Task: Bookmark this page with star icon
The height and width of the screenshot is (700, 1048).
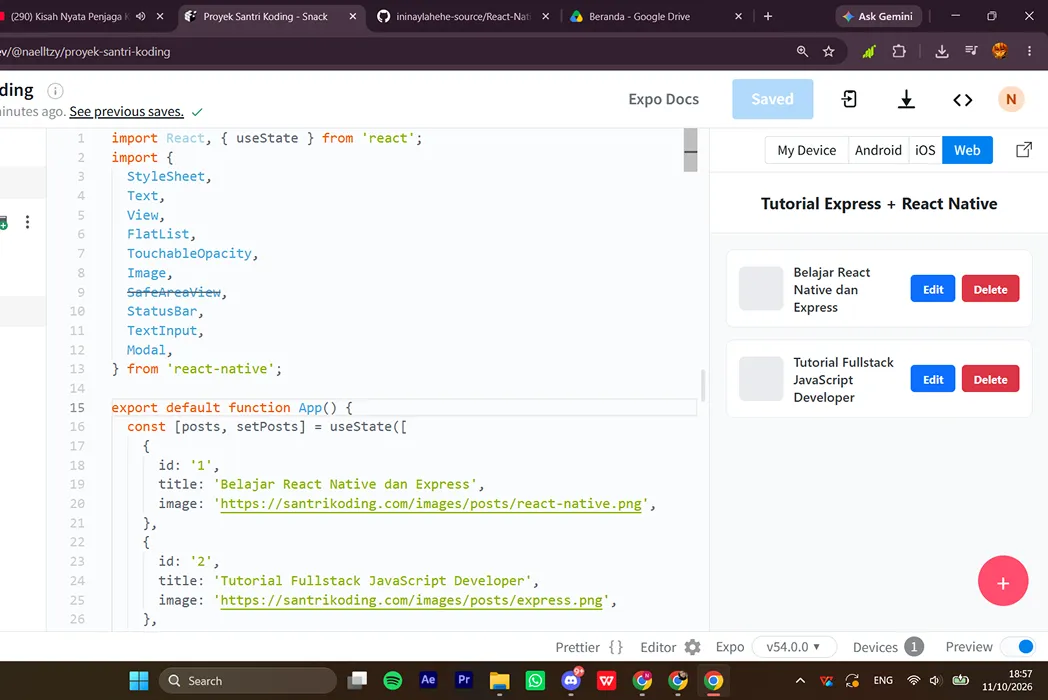Action: pos(829,51)
